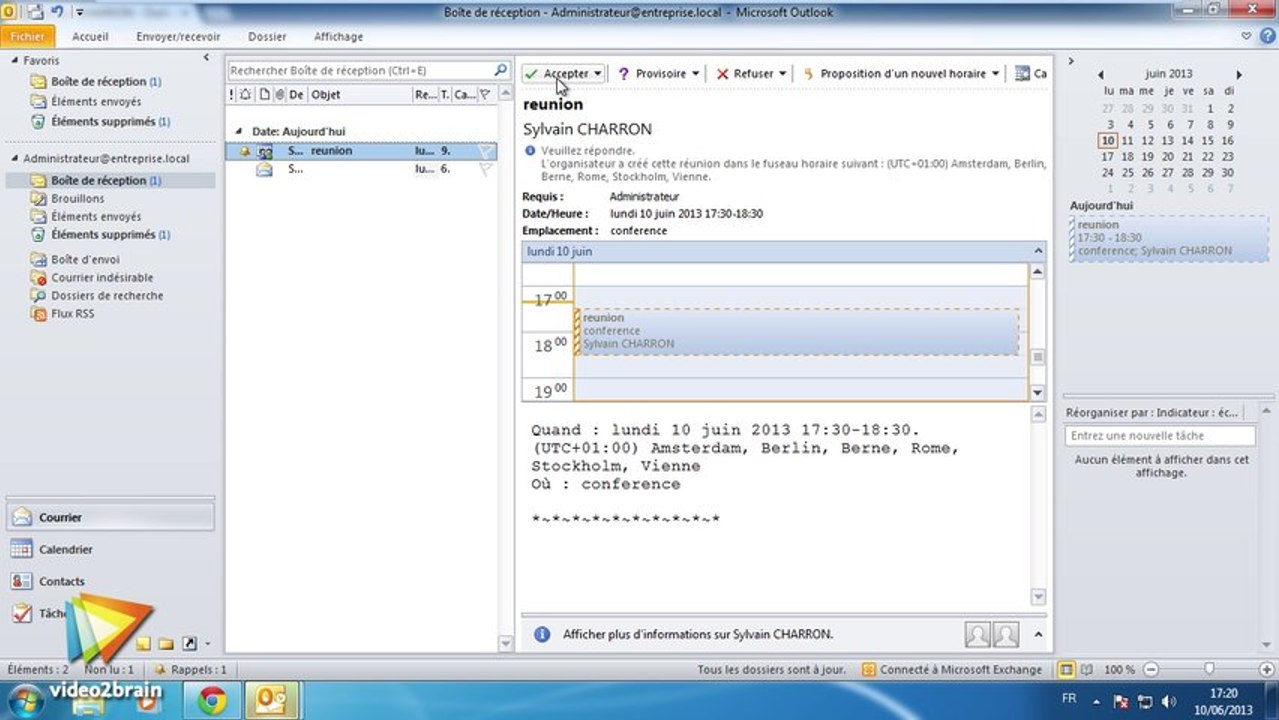Image resolution: width=1279 pixels, height=720 pixels.
Task: Go to next month in date navigator
Action: 1239,75
